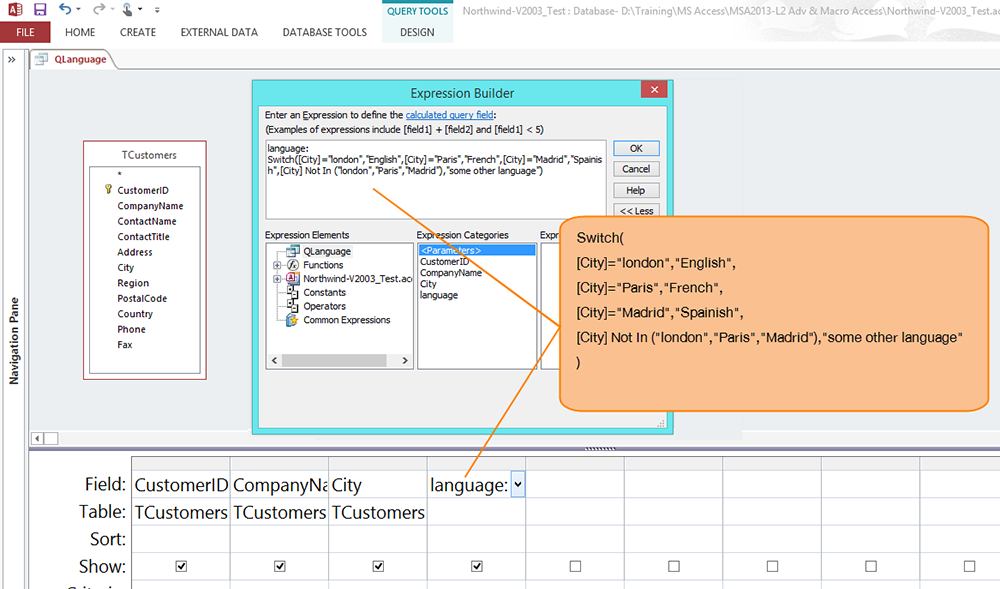Expand the Navigation Pane with chevron button
The width and height of the screenshot is (1000, 589).
coord(12,60)
